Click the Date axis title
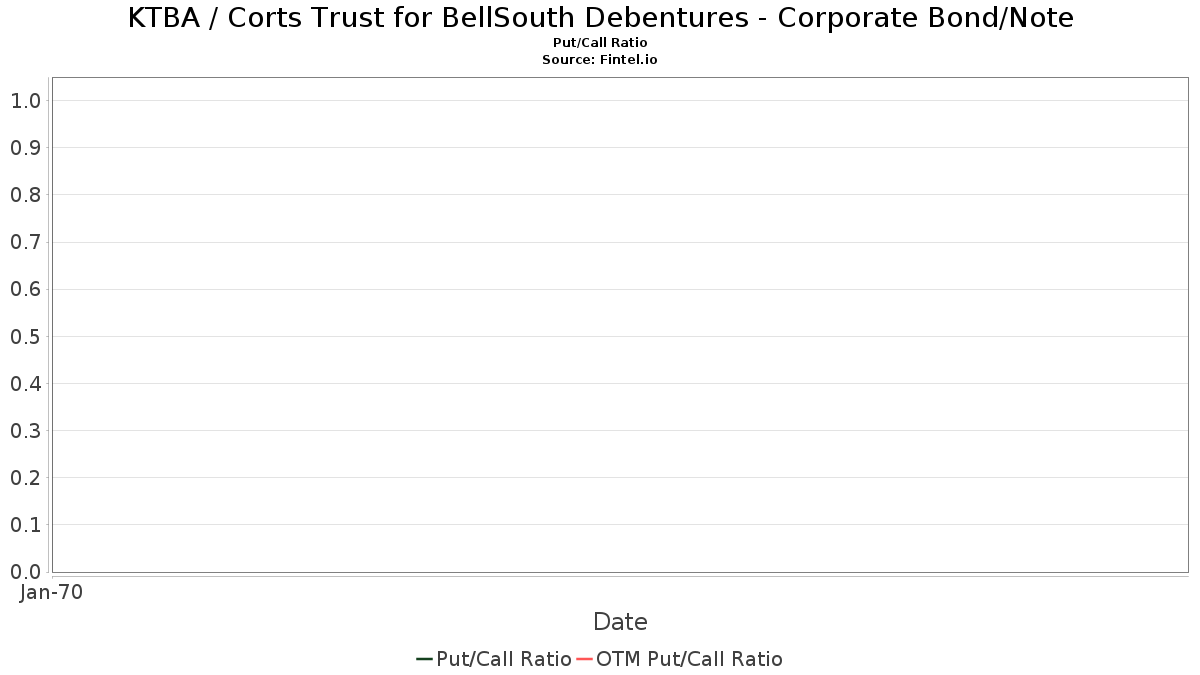The height and width of the screenshot is (675, 1200). (x=620, y=622)
